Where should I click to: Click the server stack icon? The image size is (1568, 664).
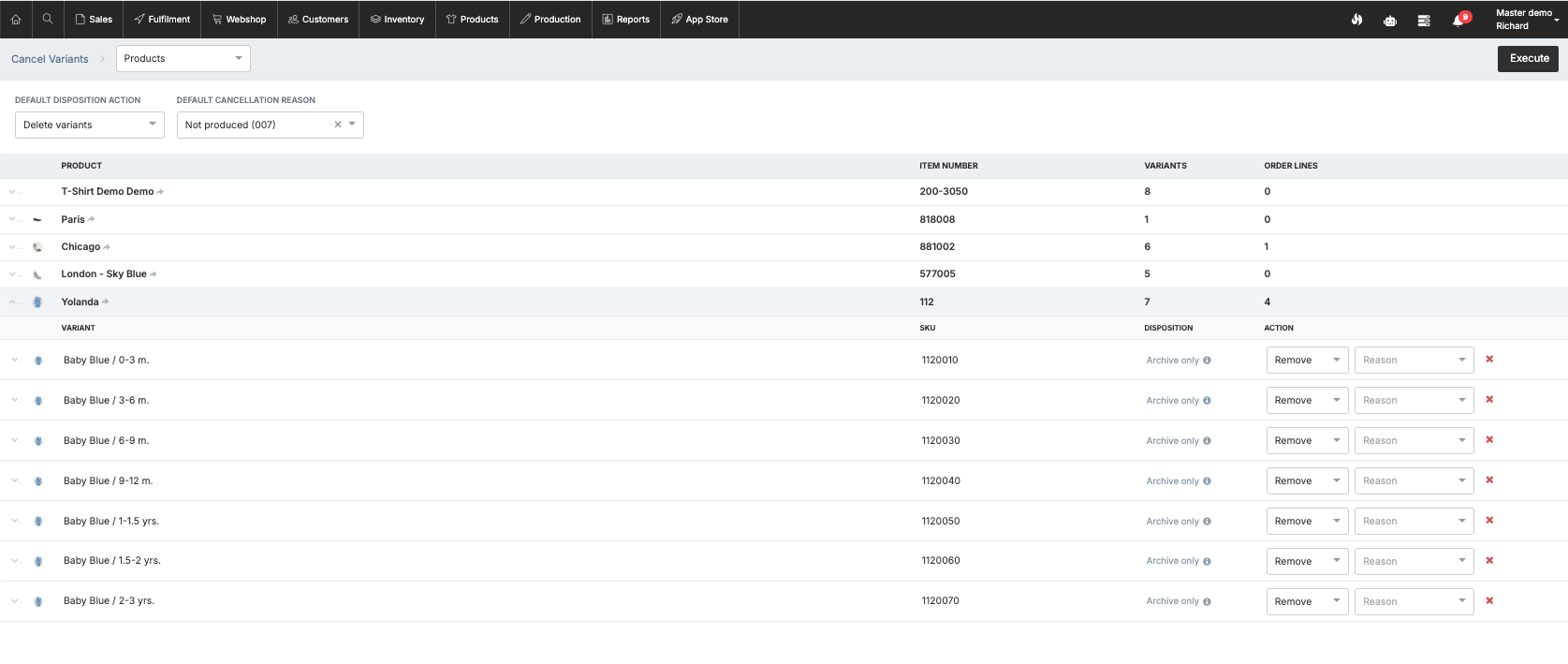click(1424, 20)
